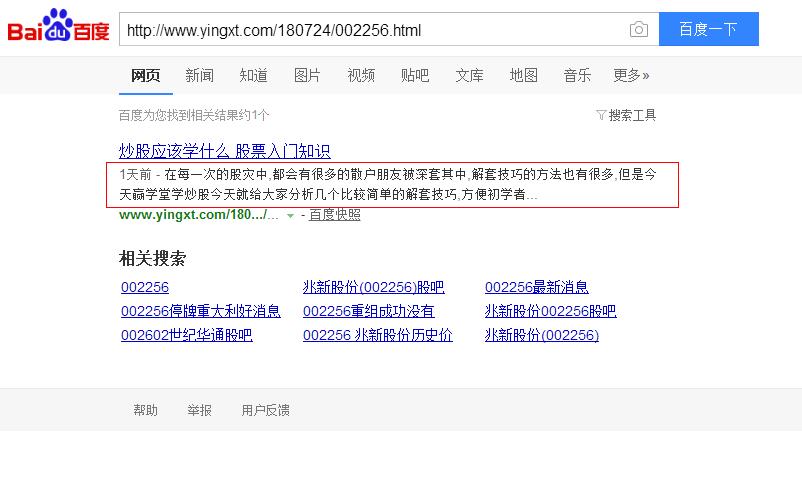The height and width of the screenshot is (482, 802).
Task: Click the 相关搜索 heading
Action: coord(152,258)
